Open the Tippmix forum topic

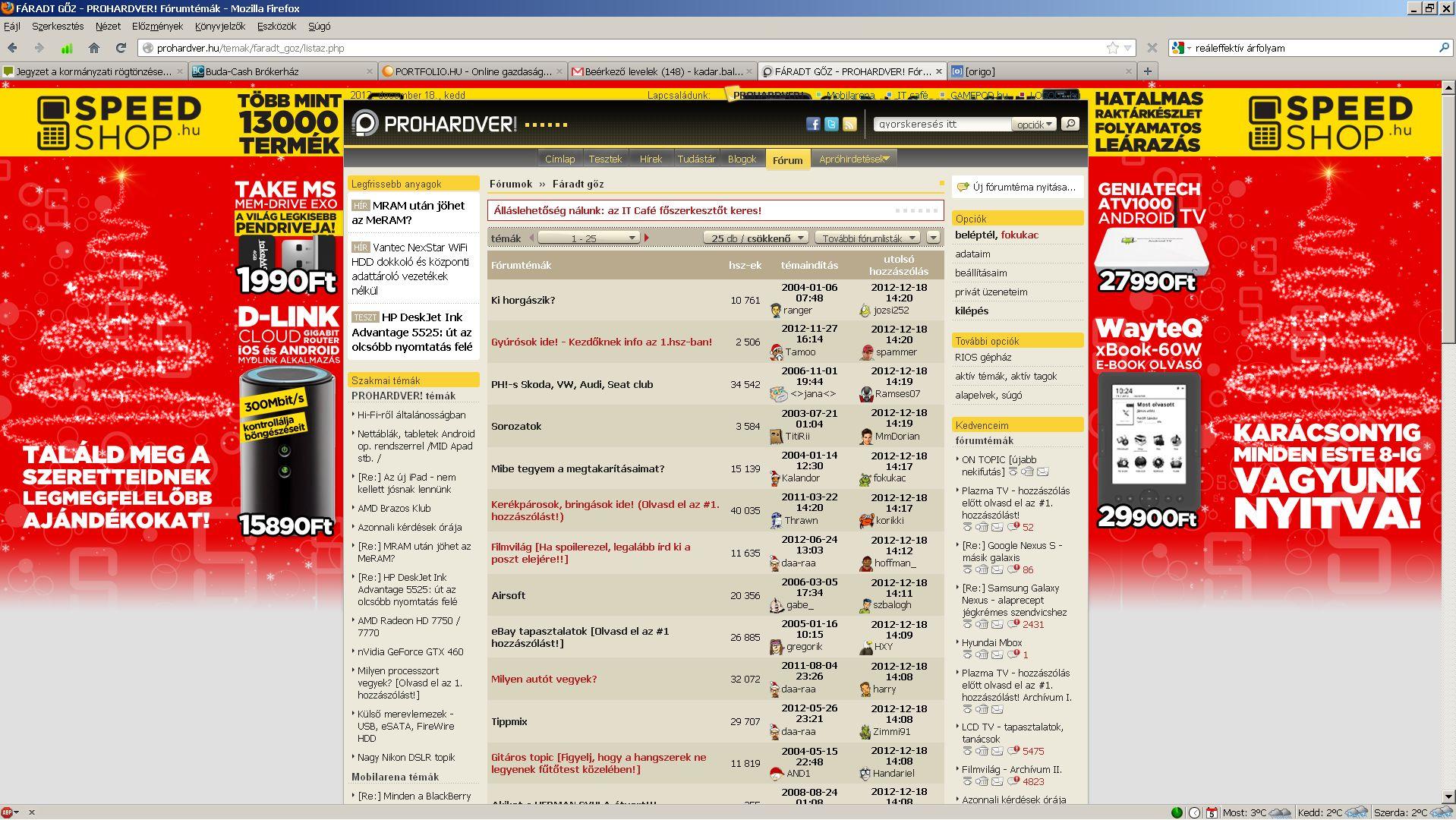pyautogui.click(x=509, y=721)
